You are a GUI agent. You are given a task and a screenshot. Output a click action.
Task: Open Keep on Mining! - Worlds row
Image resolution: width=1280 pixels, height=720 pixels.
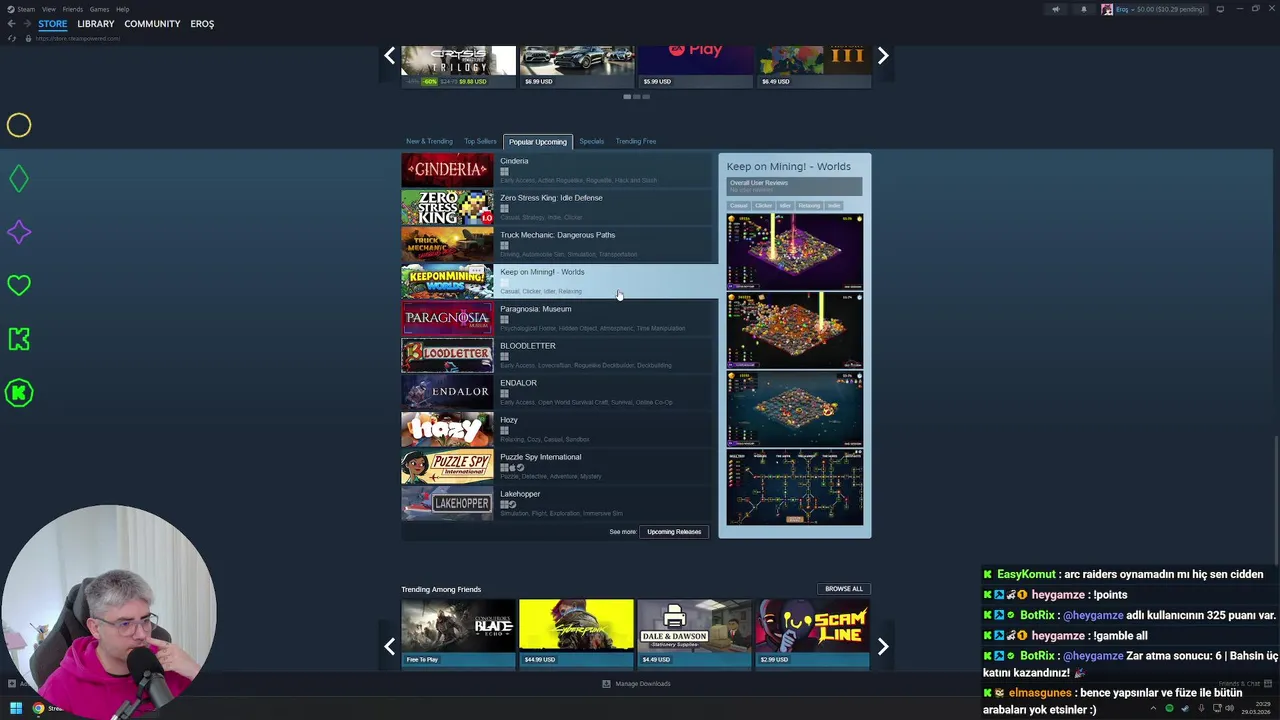559,281
